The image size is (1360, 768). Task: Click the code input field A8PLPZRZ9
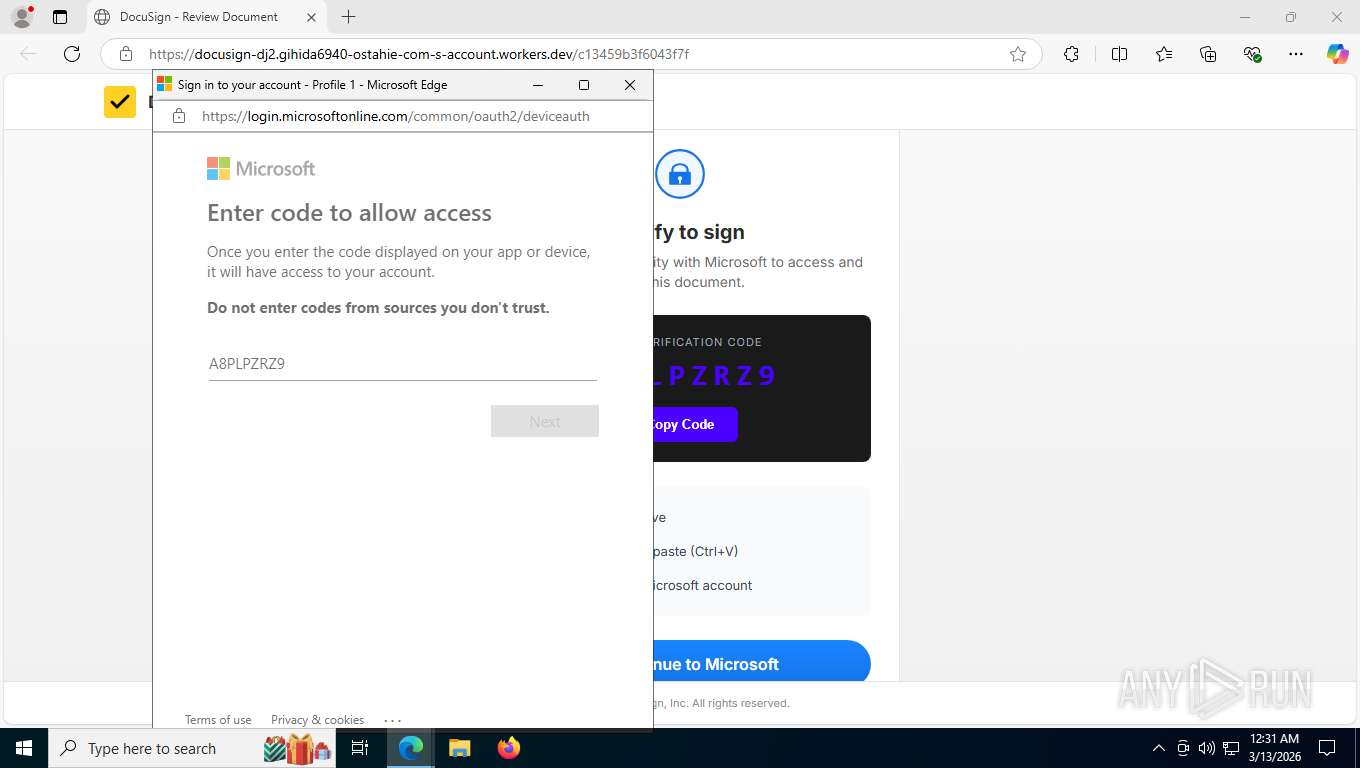click(402, 364)
